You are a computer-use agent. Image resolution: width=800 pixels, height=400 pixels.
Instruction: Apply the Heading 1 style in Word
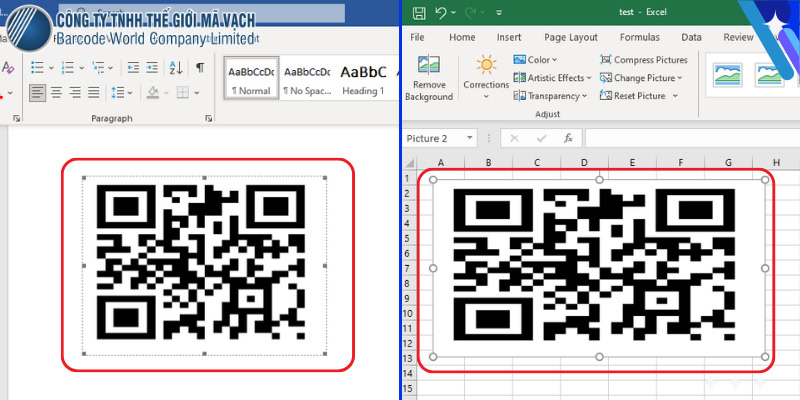363,78
